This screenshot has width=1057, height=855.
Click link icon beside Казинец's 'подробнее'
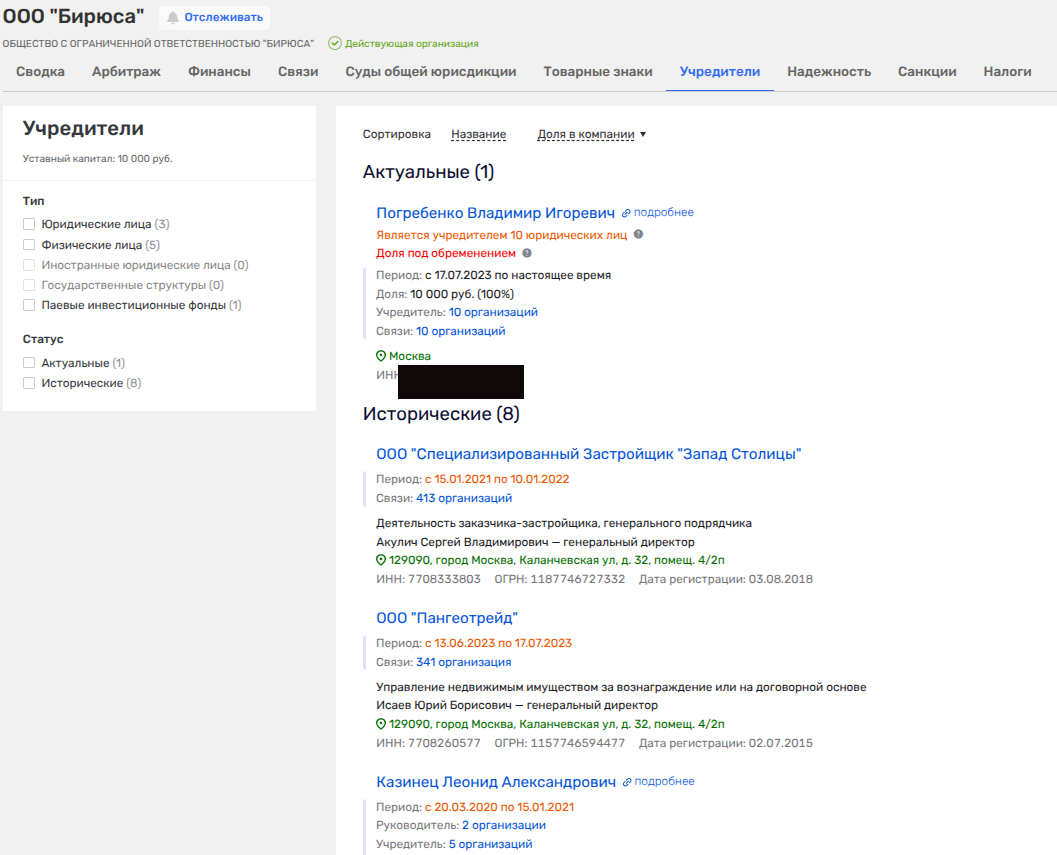[x=627, y=782]
